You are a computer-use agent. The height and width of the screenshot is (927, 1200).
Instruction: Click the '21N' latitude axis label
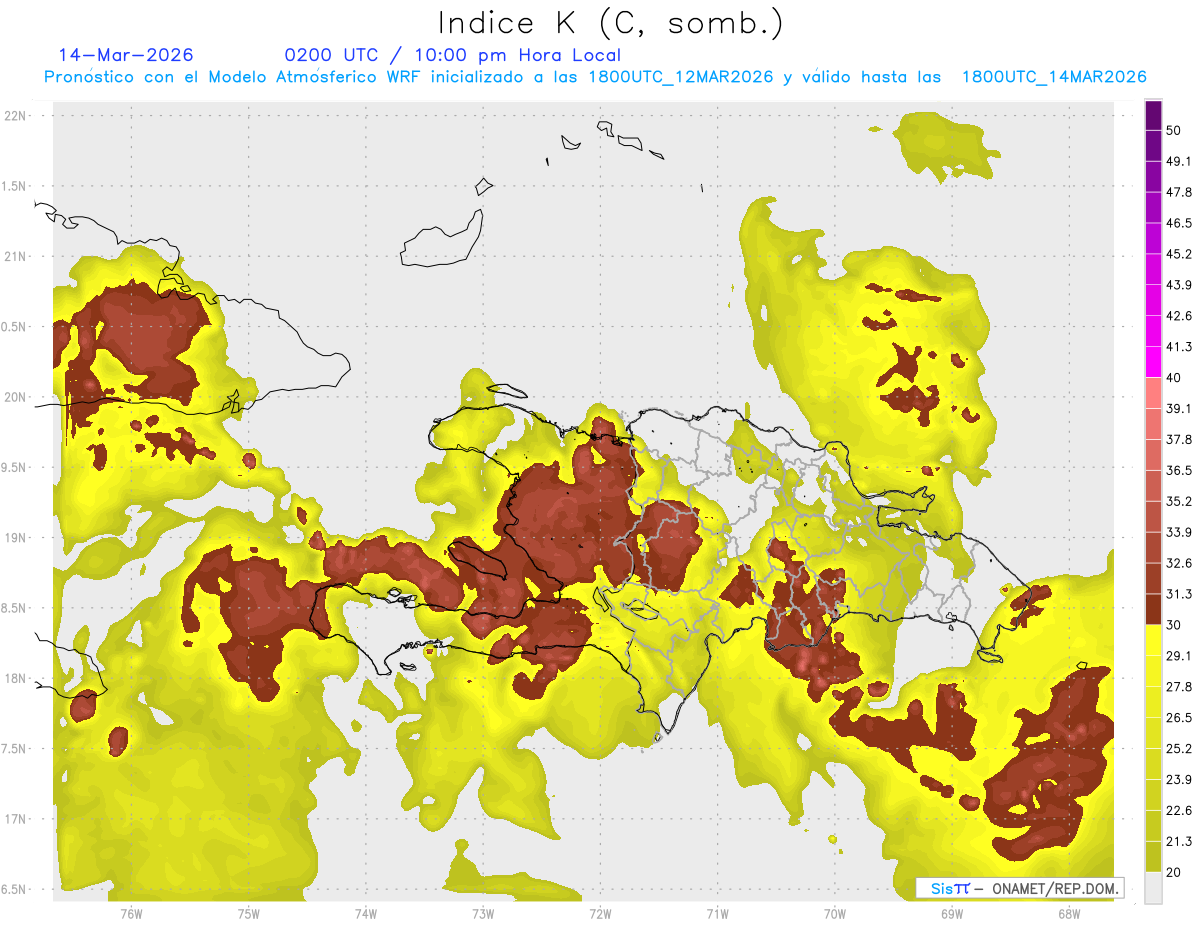(x=16, y=256)
